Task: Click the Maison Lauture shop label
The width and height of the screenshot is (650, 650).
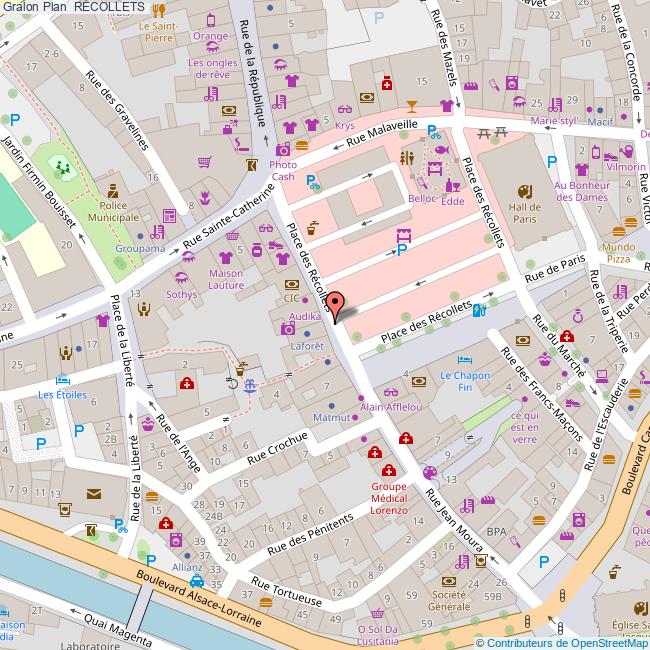Action: (226, 280)
